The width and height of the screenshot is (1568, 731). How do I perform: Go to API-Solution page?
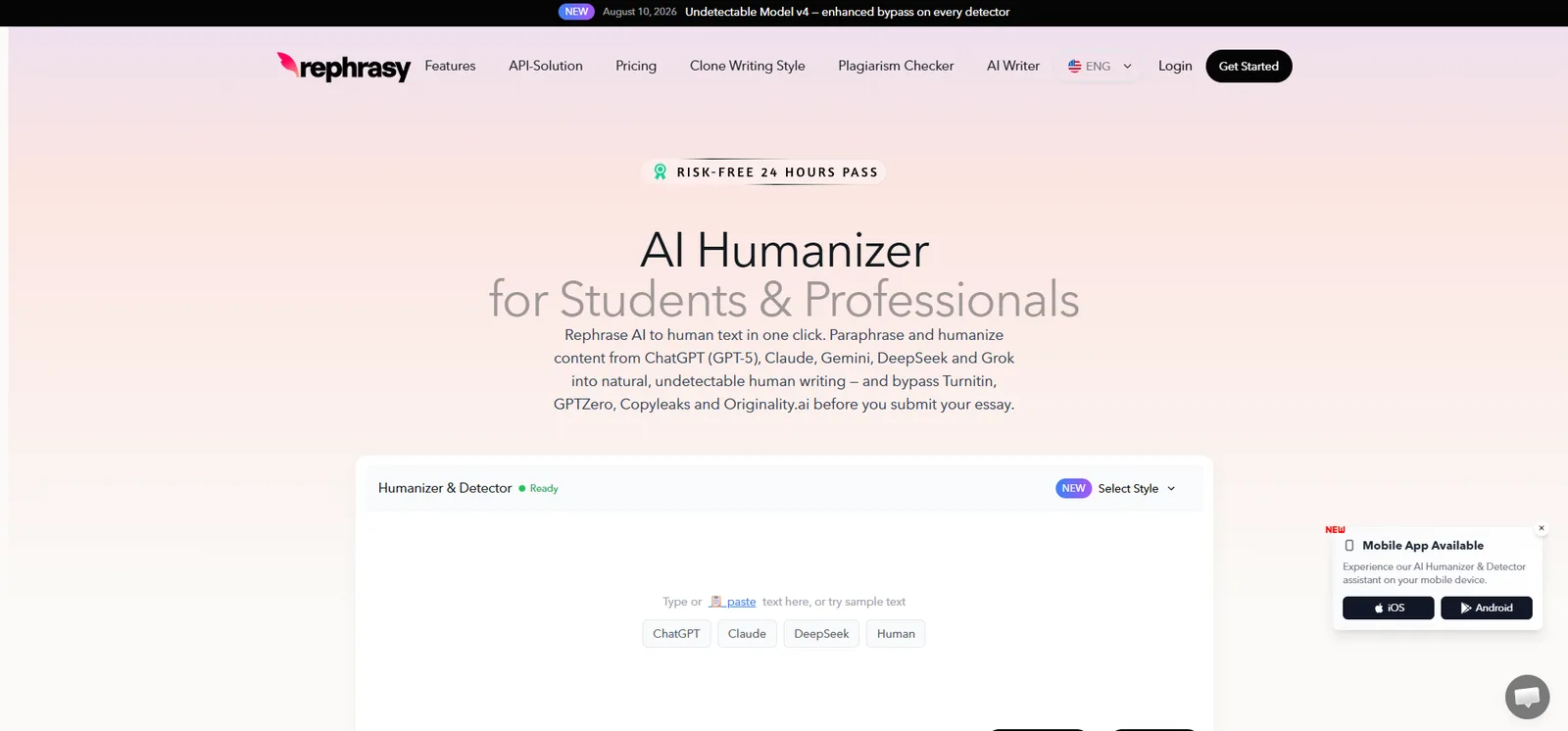click(x=546, y=66)
